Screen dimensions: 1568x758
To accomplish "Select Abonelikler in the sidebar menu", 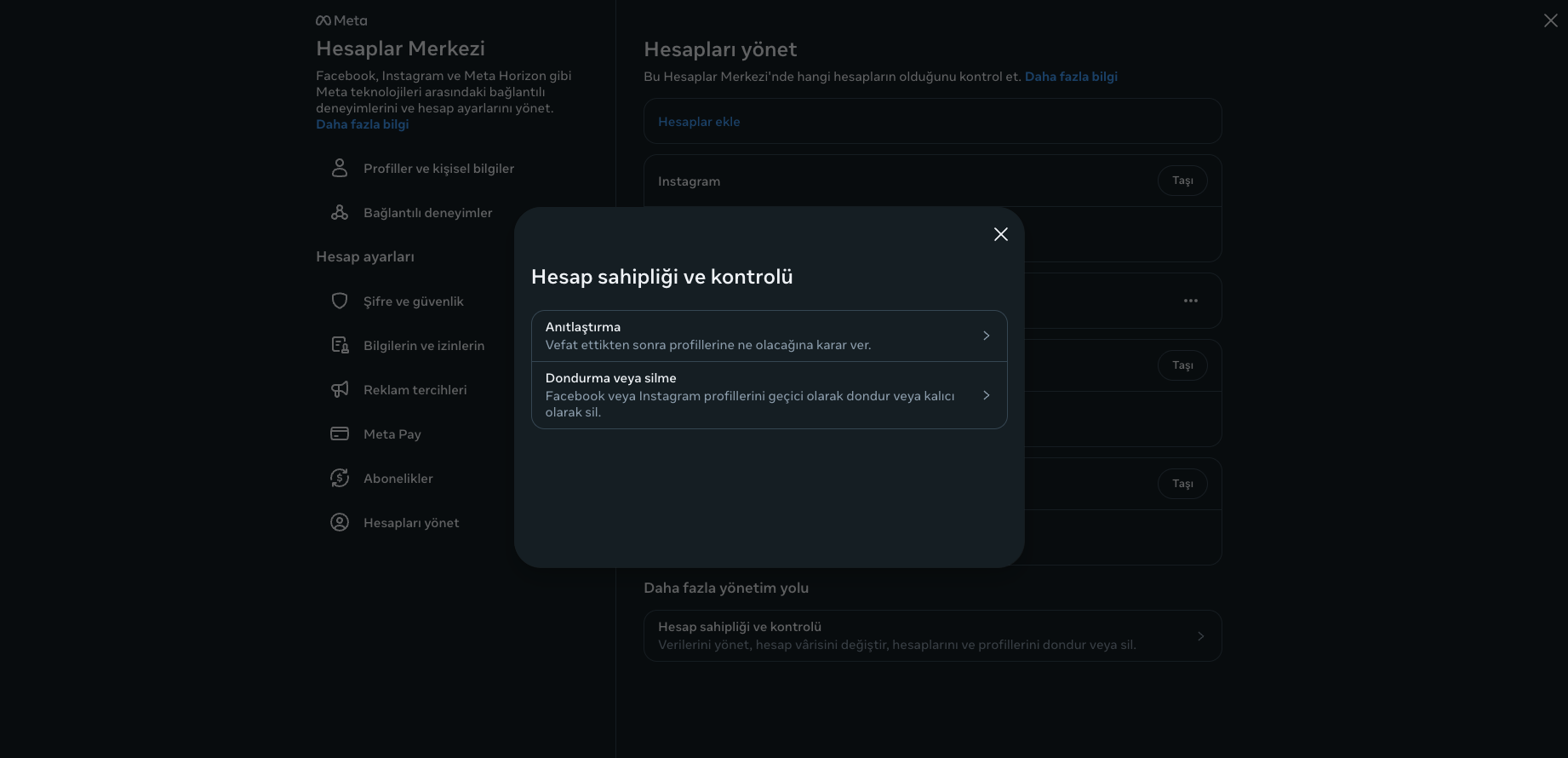I will tap(398, 479).
